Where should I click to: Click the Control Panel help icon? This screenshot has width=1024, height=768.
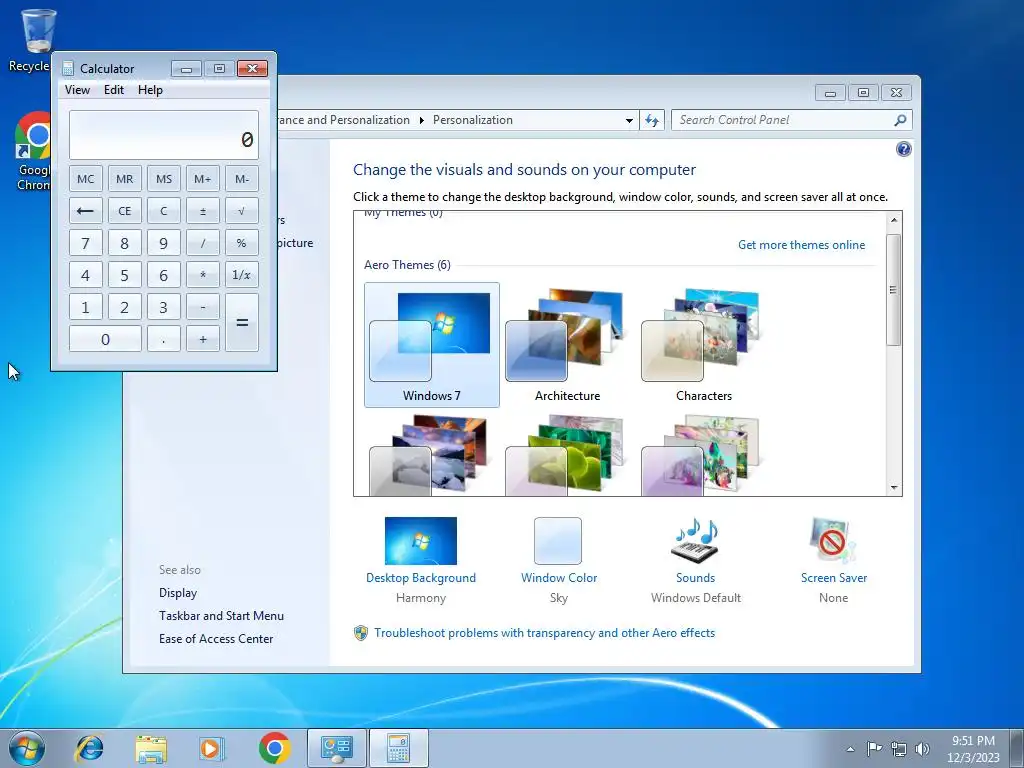point(903,149)
